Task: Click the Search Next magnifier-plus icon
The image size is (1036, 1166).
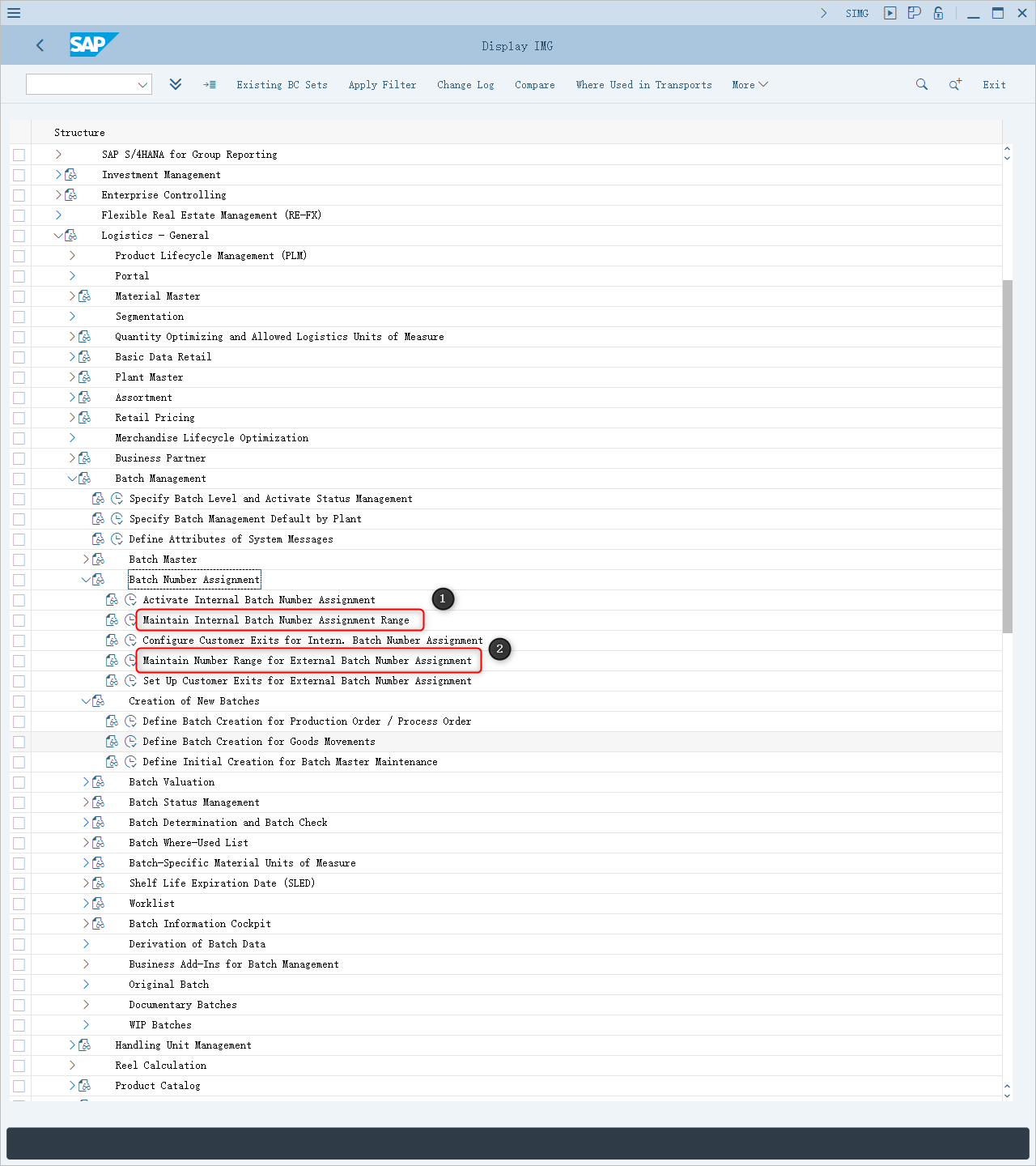Action: point(955,84)
